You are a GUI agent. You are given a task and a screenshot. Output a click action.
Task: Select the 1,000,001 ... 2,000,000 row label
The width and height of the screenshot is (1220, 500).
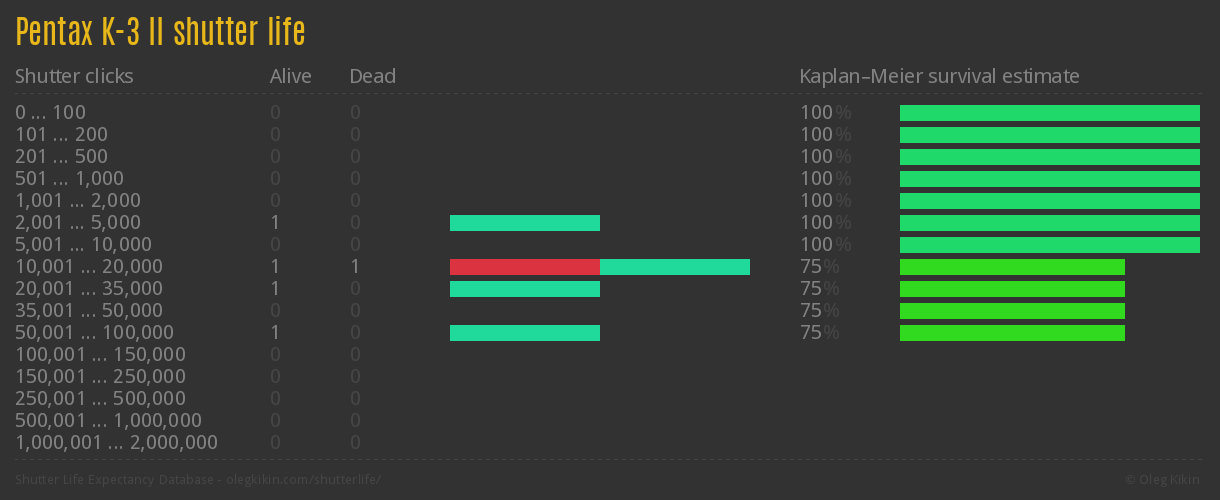click(116, 443)
